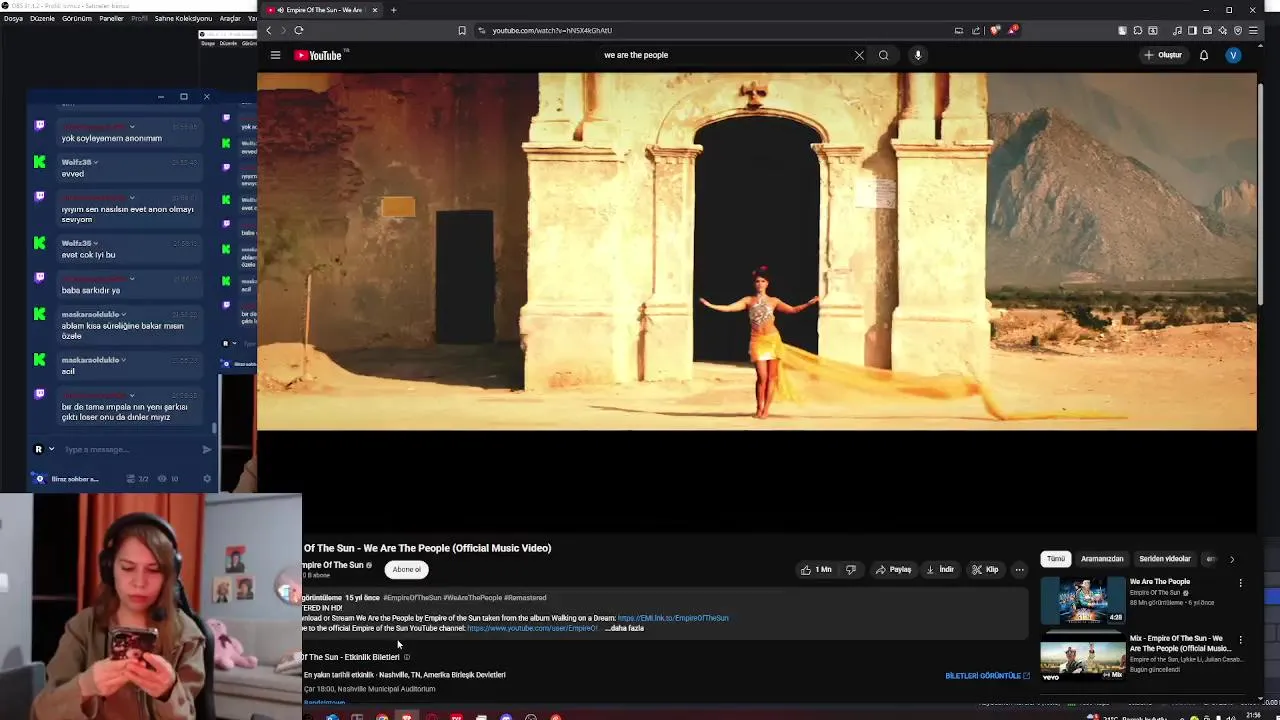This screenshot has height=720, width=1280.
Task: Click chat message 'baba sarkıdır ya'
Action: (91, 290)
